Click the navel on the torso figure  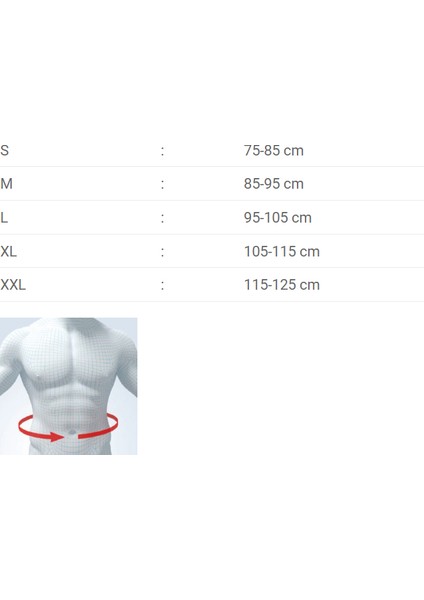72,432
